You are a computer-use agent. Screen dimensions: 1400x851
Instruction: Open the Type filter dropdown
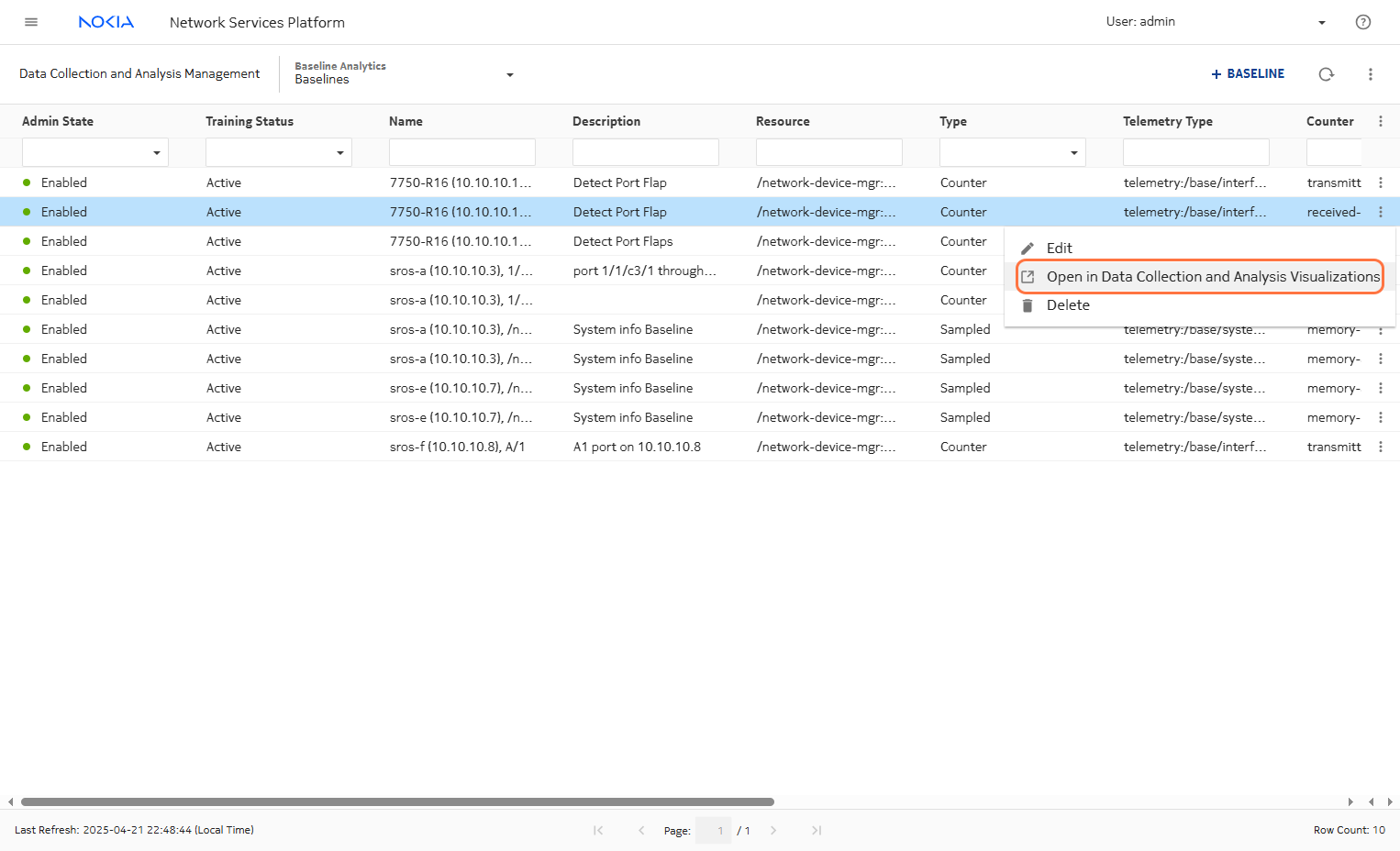1074,152
